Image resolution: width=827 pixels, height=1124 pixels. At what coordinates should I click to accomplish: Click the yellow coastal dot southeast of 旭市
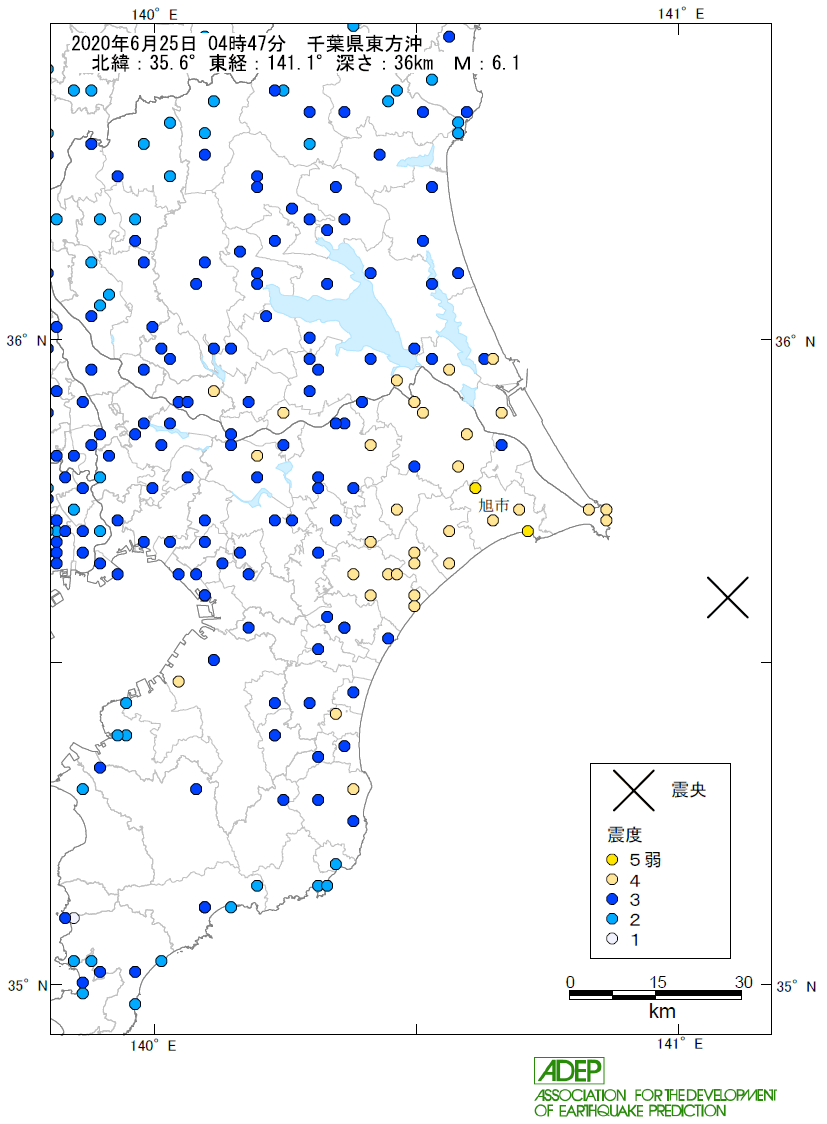tap(527, 531)
